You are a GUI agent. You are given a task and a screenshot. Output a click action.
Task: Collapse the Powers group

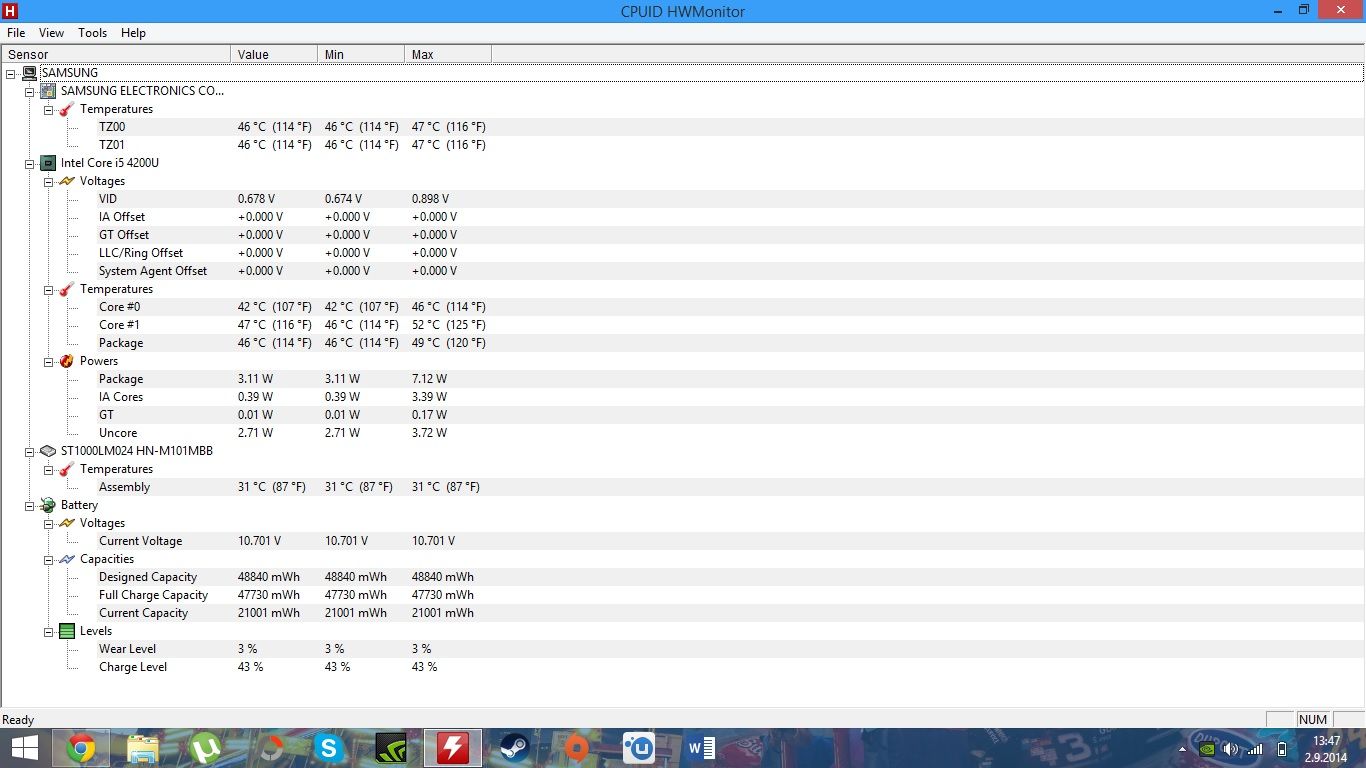pos(49,361)
